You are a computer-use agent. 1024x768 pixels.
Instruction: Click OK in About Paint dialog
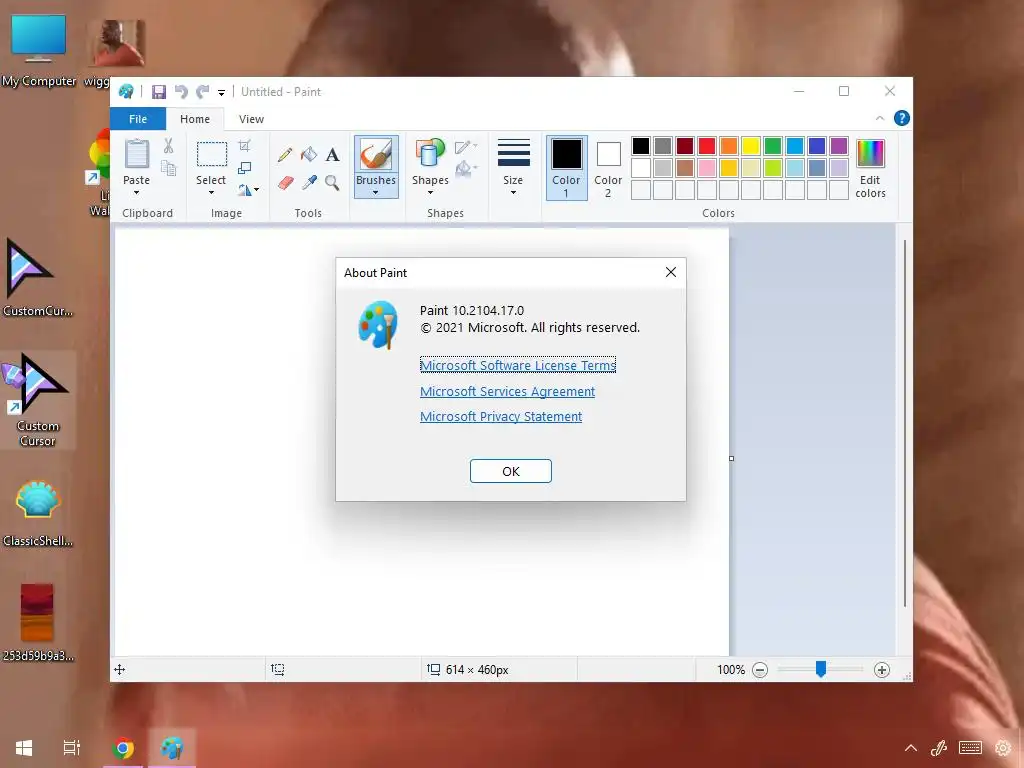click(x=511, y=471)
